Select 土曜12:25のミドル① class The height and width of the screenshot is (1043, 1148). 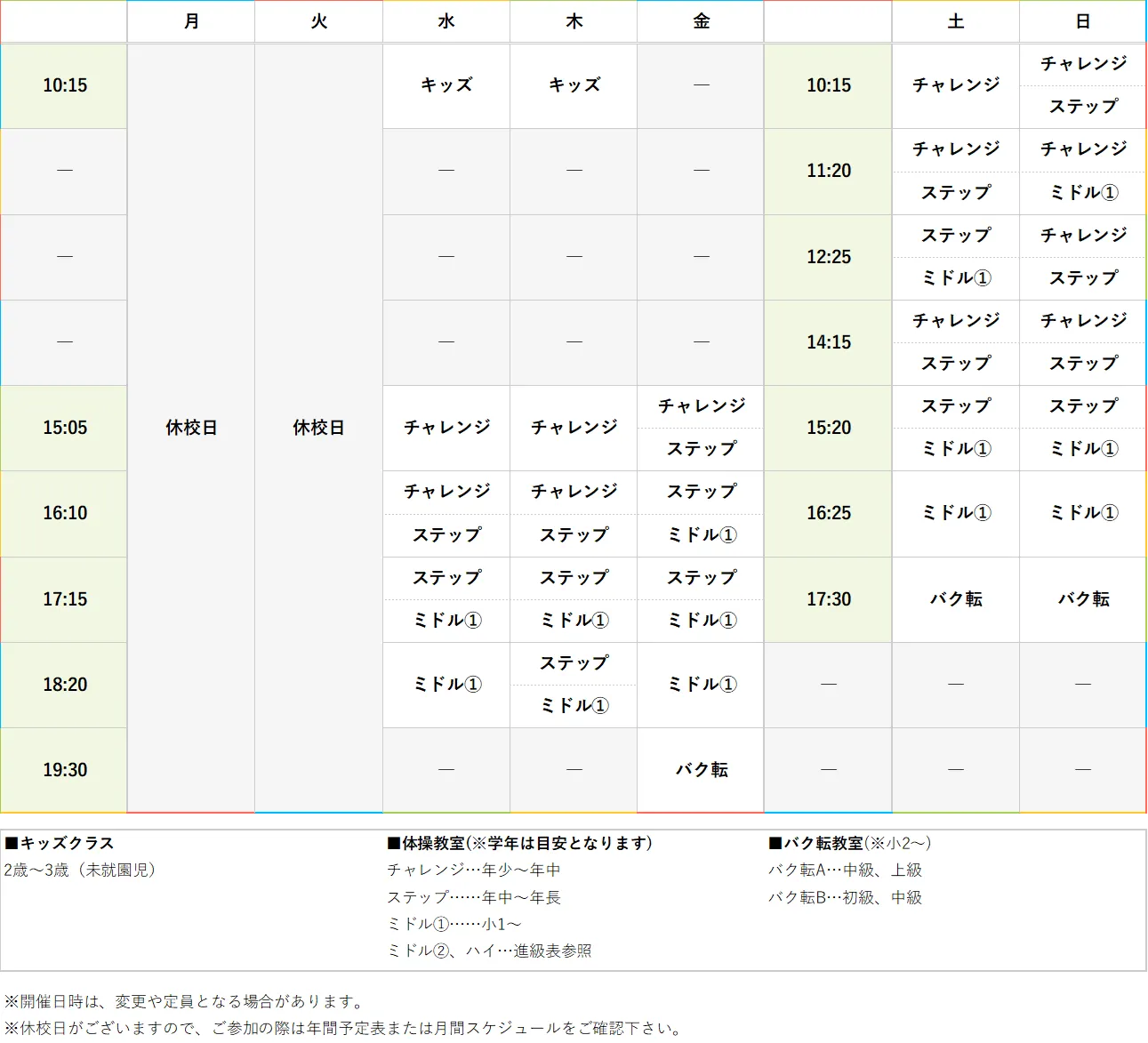955,278
